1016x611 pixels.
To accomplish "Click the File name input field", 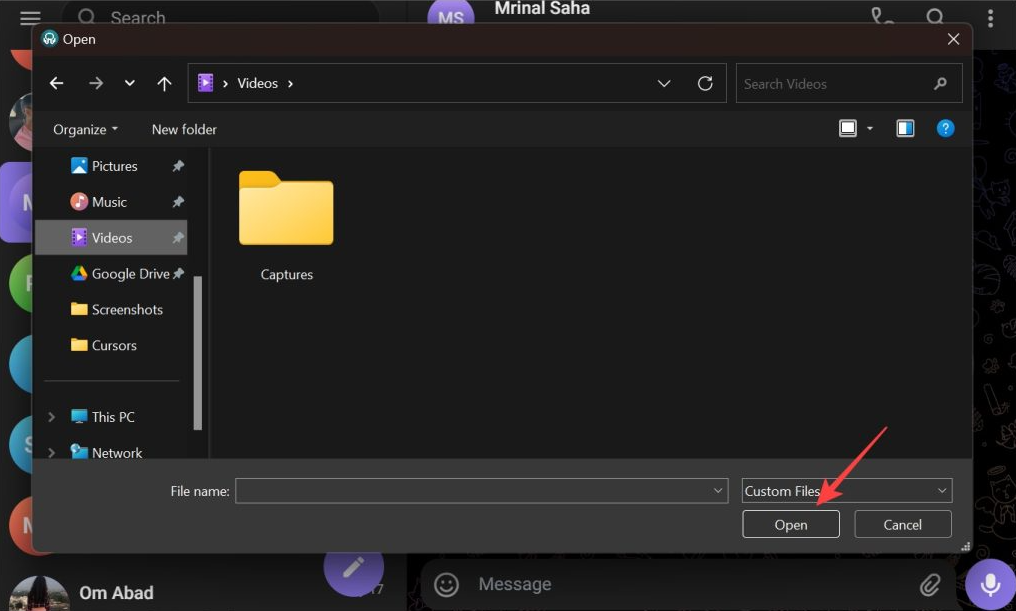I will pyautogui.click(x=481, y=491).
